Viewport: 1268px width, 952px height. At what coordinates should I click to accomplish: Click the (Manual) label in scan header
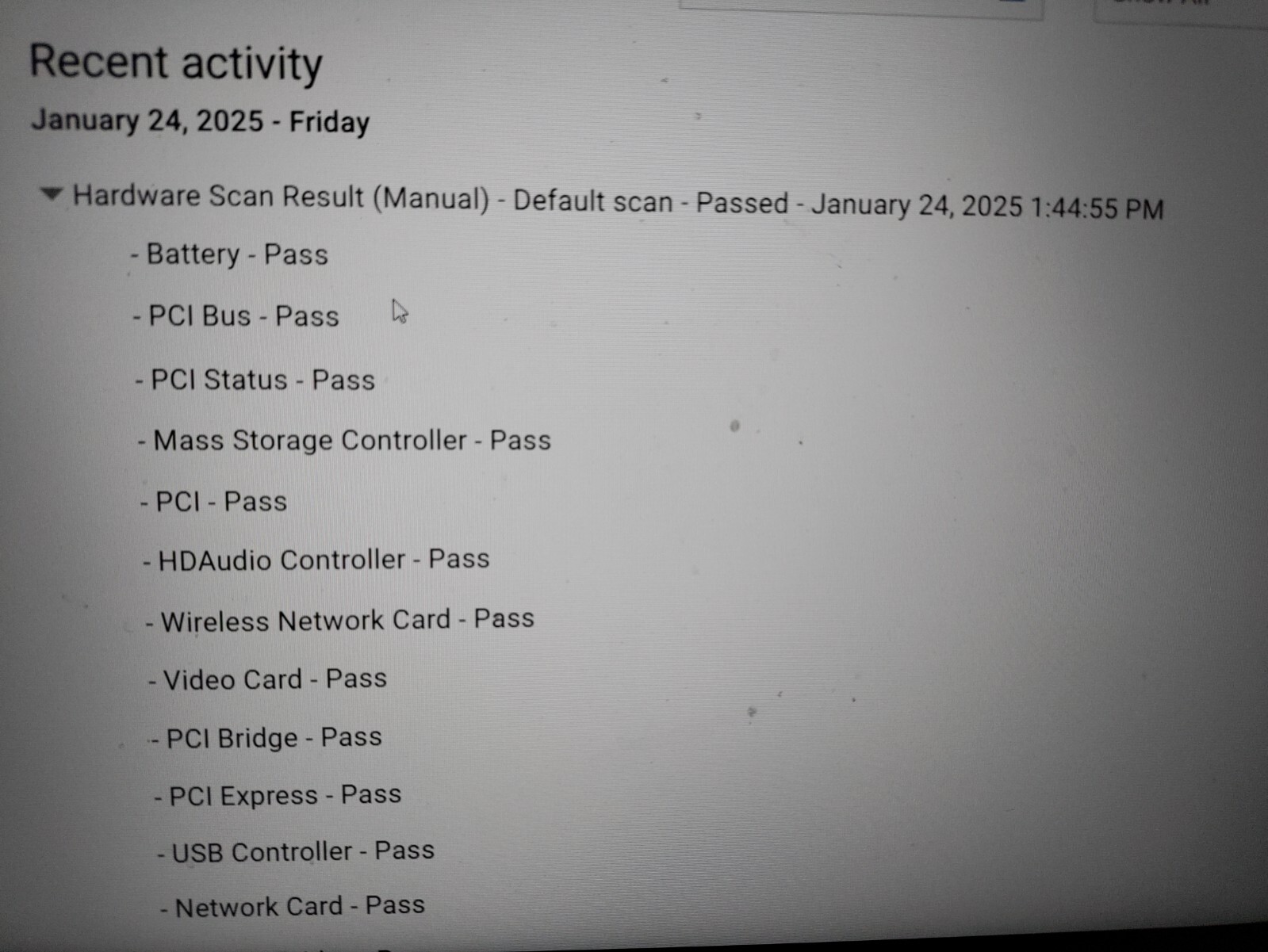[431, 198]
